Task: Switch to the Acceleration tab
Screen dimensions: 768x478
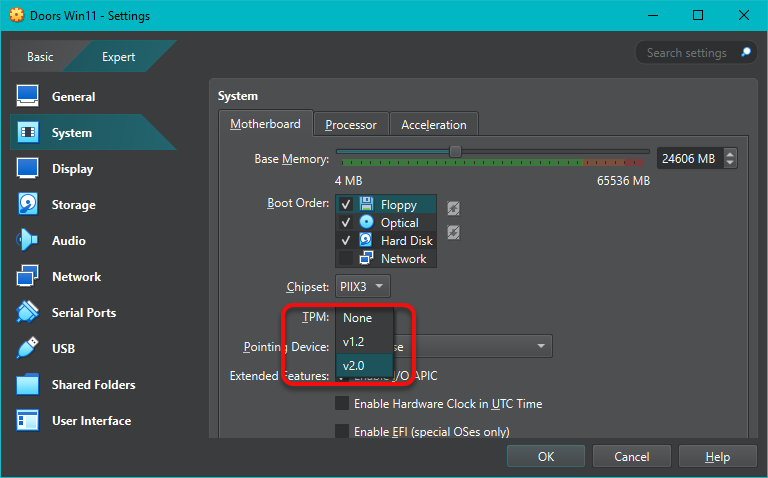Action: pos(433,125)
